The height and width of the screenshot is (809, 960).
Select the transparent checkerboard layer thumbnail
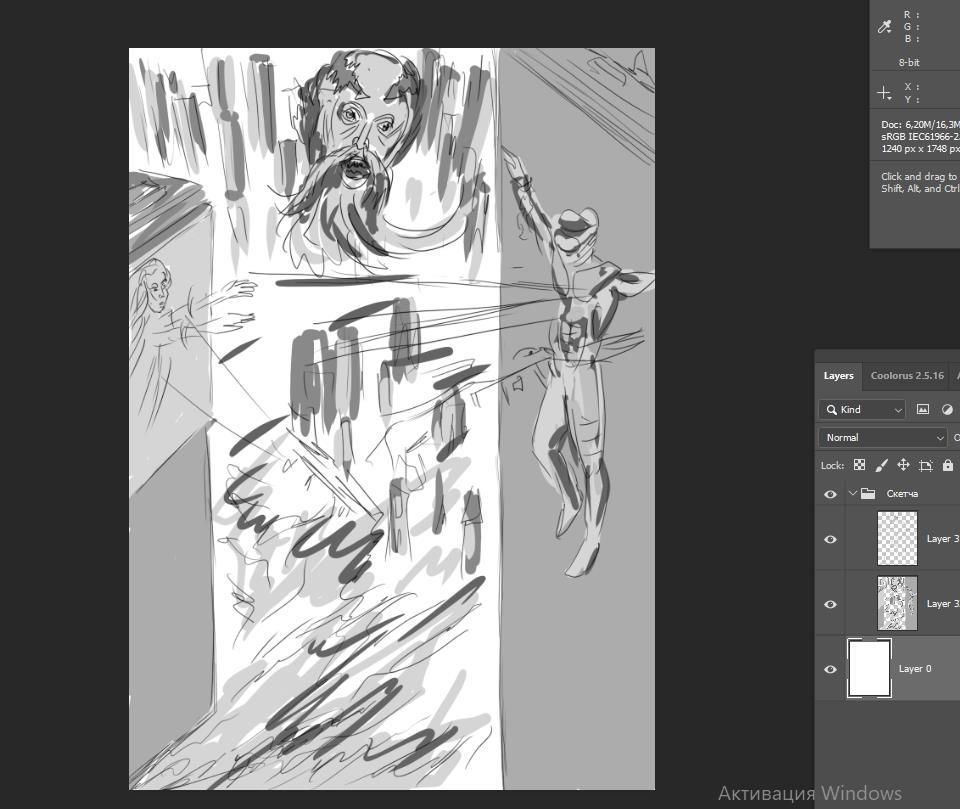[x=898, y=538]
